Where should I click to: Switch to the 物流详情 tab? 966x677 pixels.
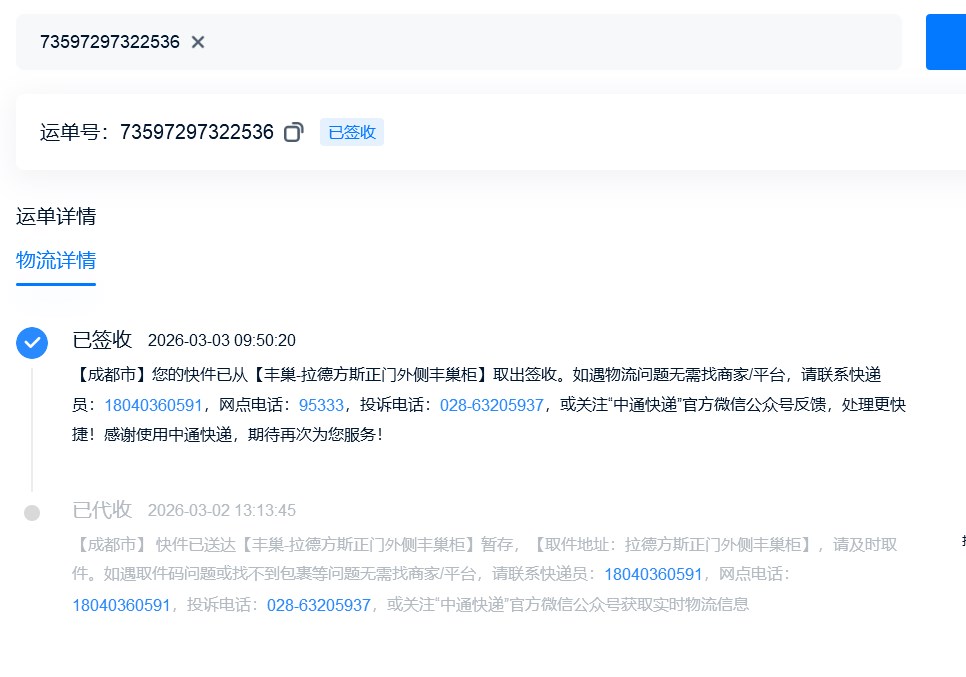[x=56, y=261]
